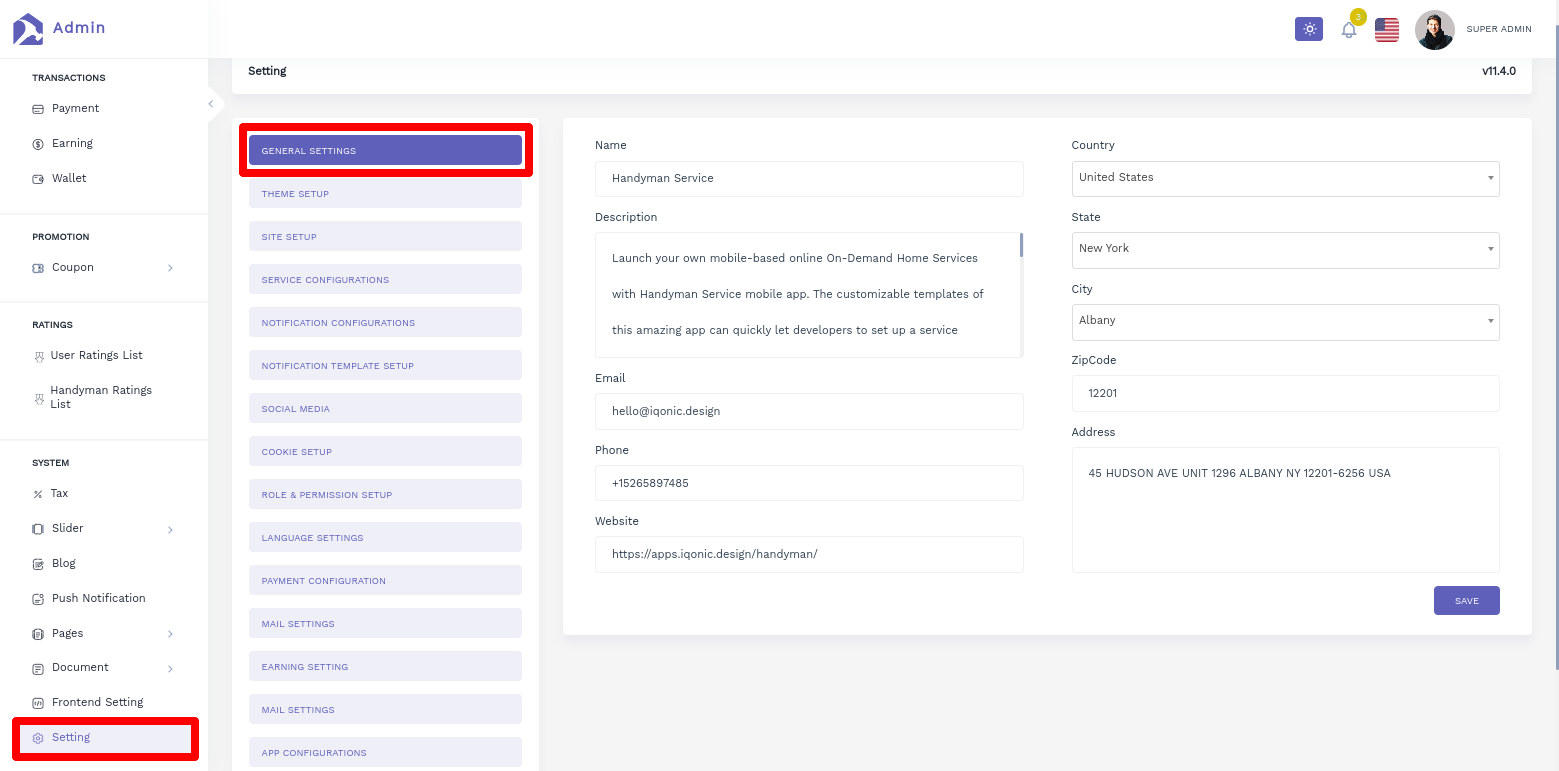The image size is (1559, 771).
Task: Open Tax in the sidebar
Action: pyautogui.click(x=60, y=494)
